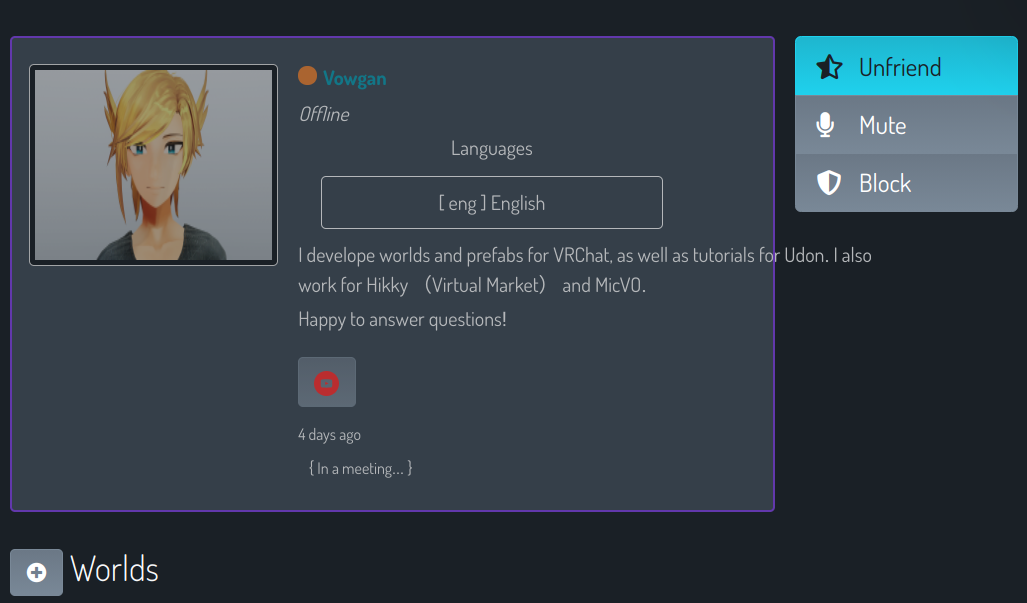The image size is (1027, 603).
Task: Click the Worlds section heading
Action: point(114,570)
